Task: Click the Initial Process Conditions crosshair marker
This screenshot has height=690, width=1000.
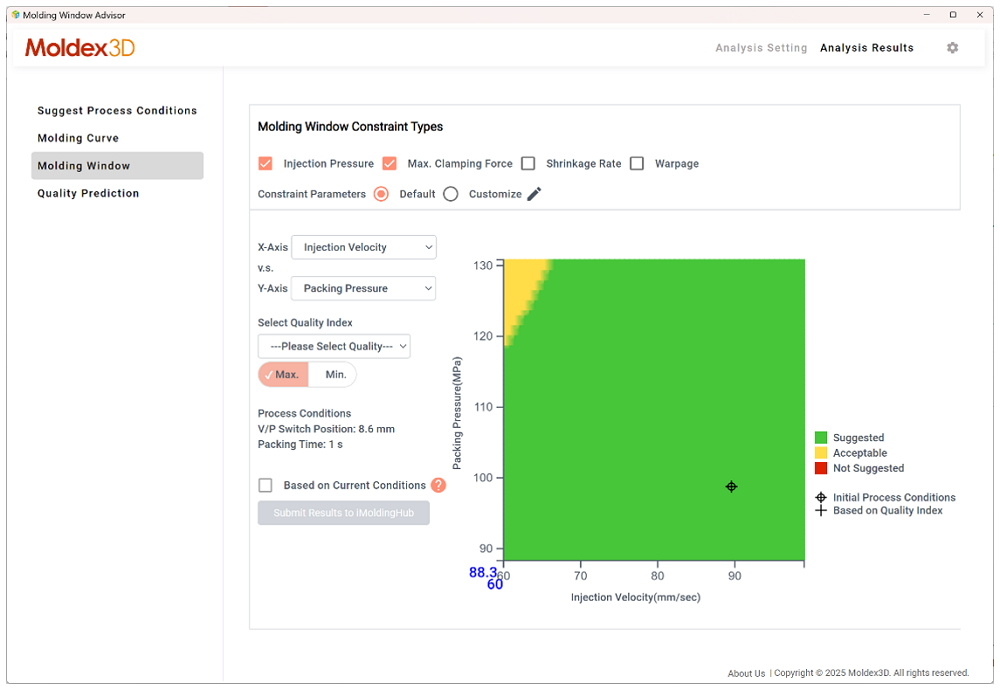Action: 731,487
